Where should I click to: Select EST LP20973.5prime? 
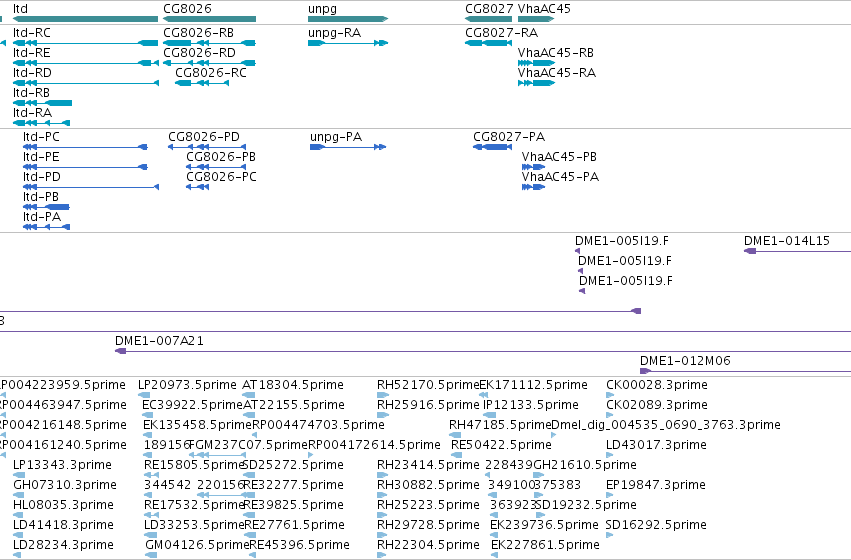click(187, 385)
